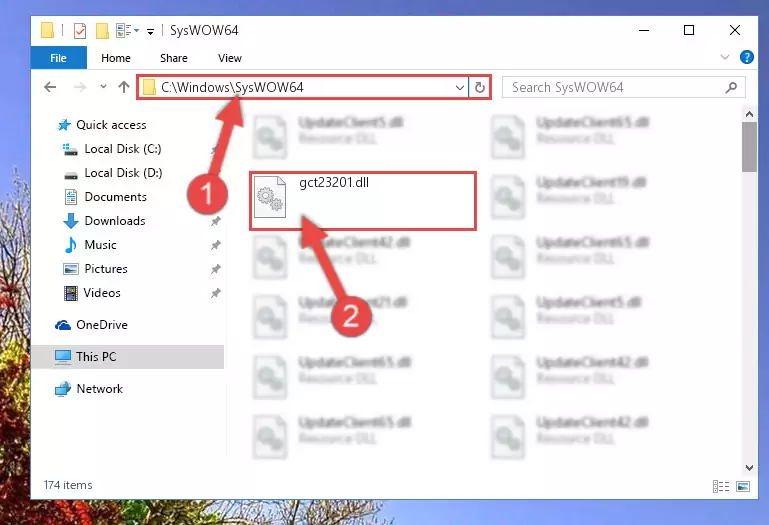Click the scrollbar down arrow

tap(749, 468)
